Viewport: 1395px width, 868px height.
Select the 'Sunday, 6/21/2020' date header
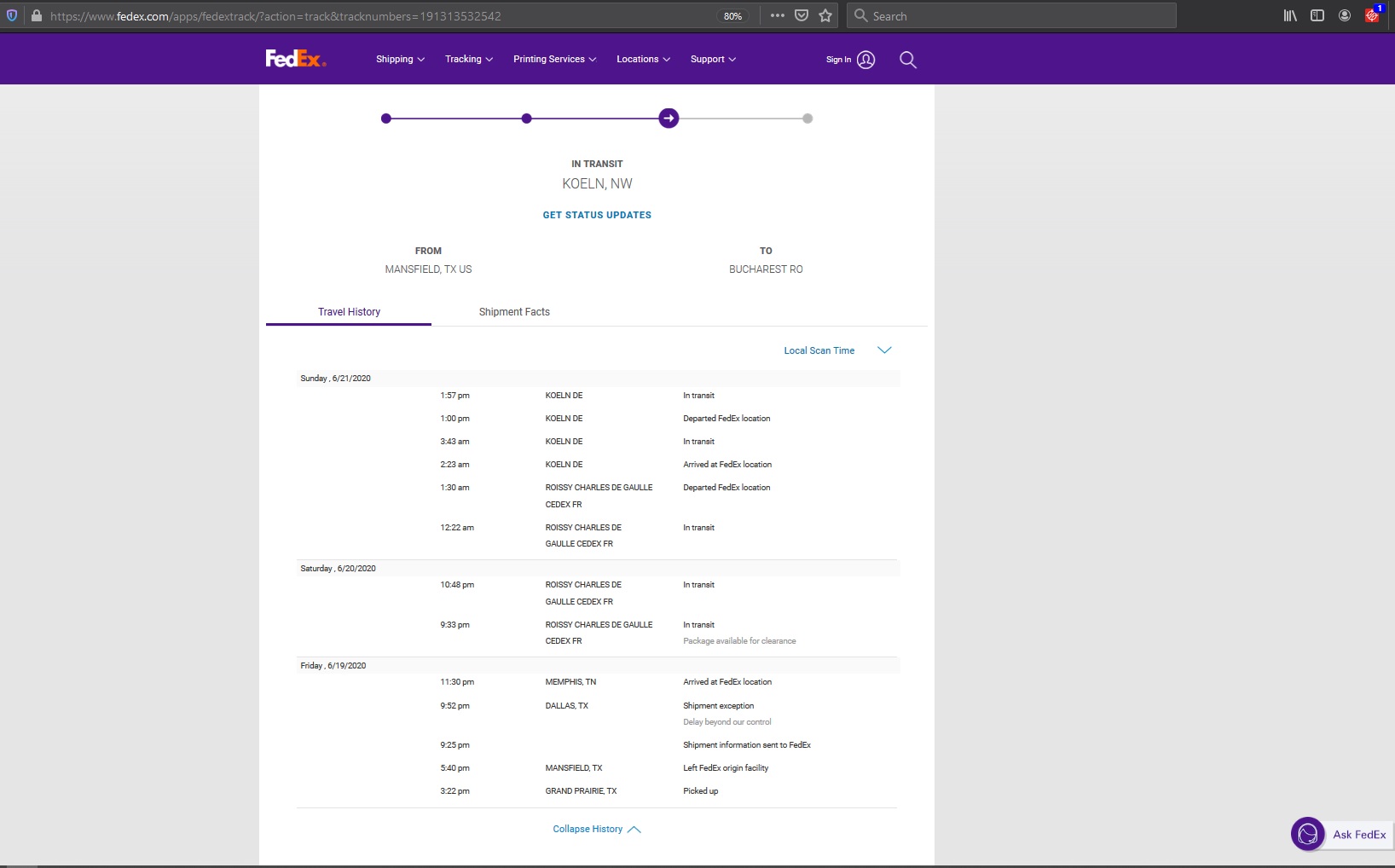tap(335, 378)
